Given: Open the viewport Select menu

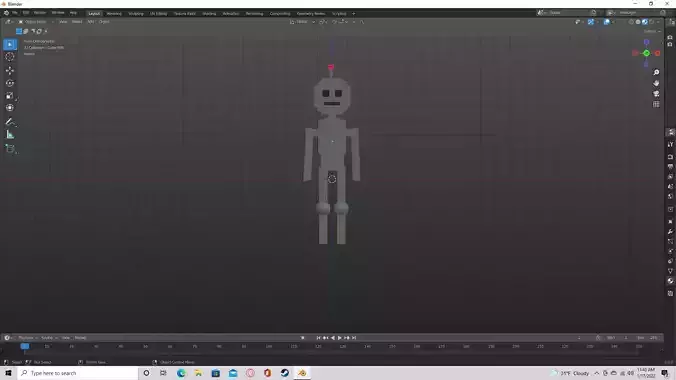Looking at the screenshot, I should pos(77,22).
